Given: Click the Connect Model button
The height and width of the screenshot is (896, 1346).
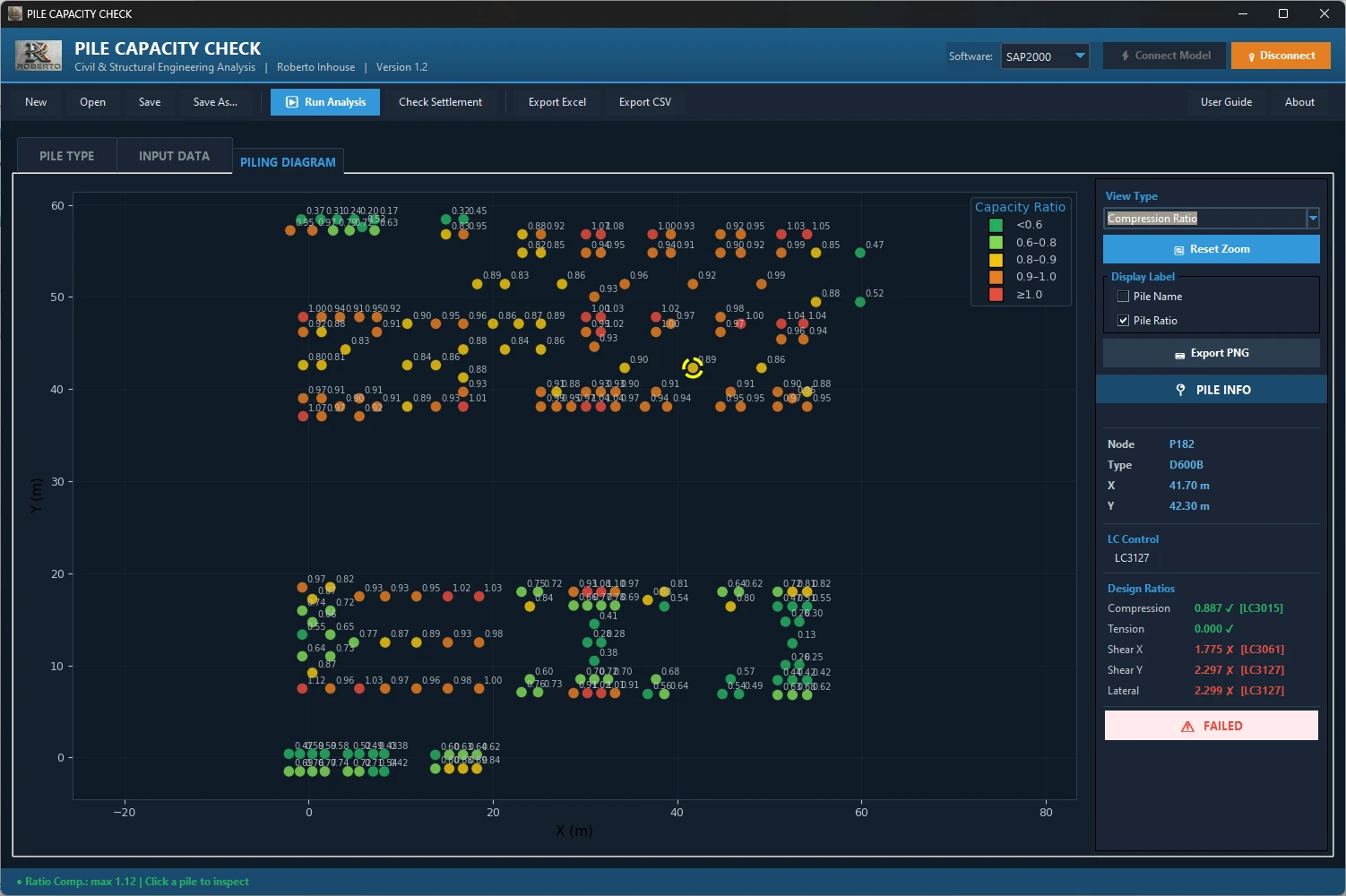Looking at the screenshot, I should tap(1165, 56).
